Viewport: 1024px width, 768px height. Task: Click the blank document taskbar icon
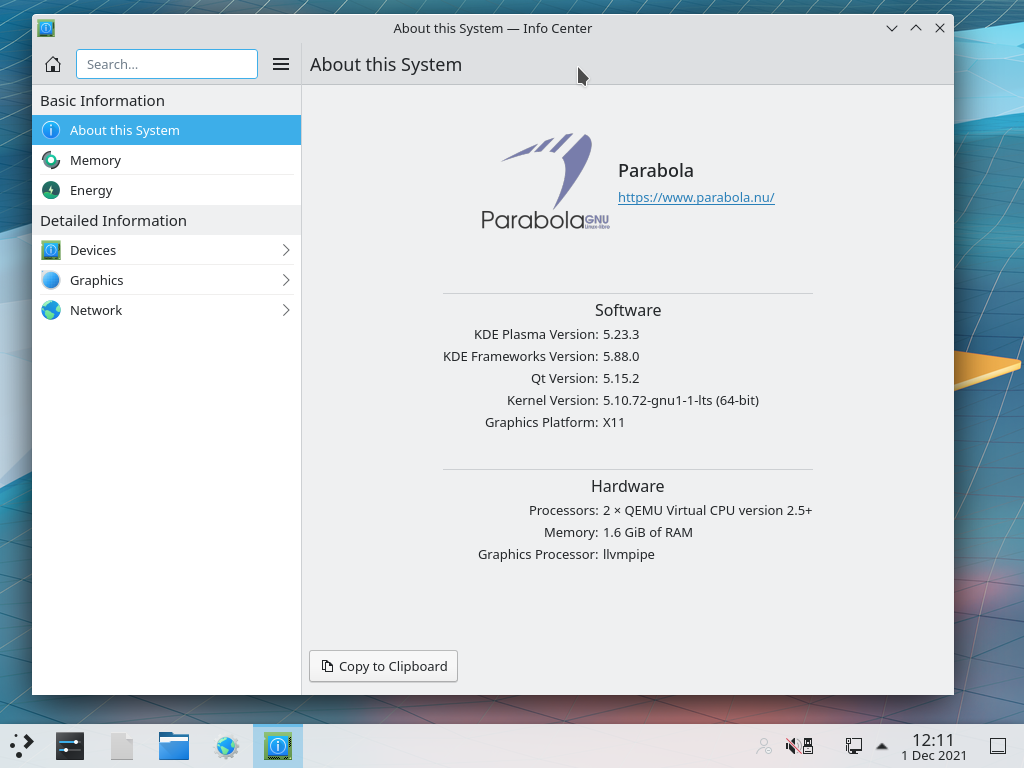coord(121,746)
